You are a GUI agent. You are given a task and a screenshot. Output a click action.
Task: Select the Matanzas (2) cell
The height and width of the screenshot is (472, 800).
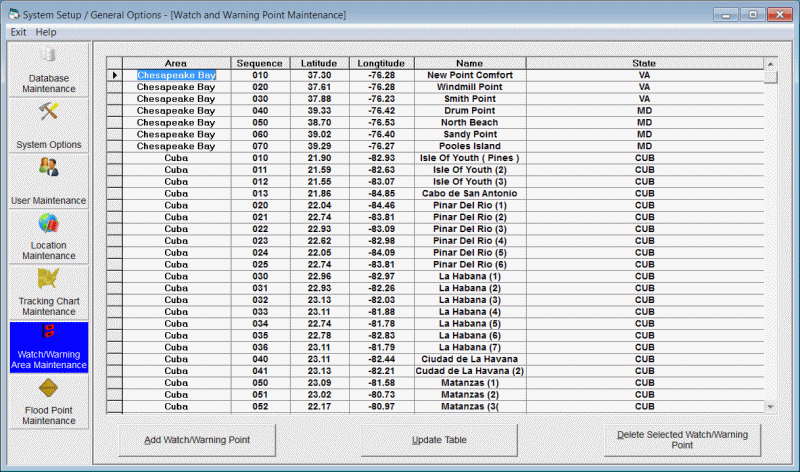[470, 394]
